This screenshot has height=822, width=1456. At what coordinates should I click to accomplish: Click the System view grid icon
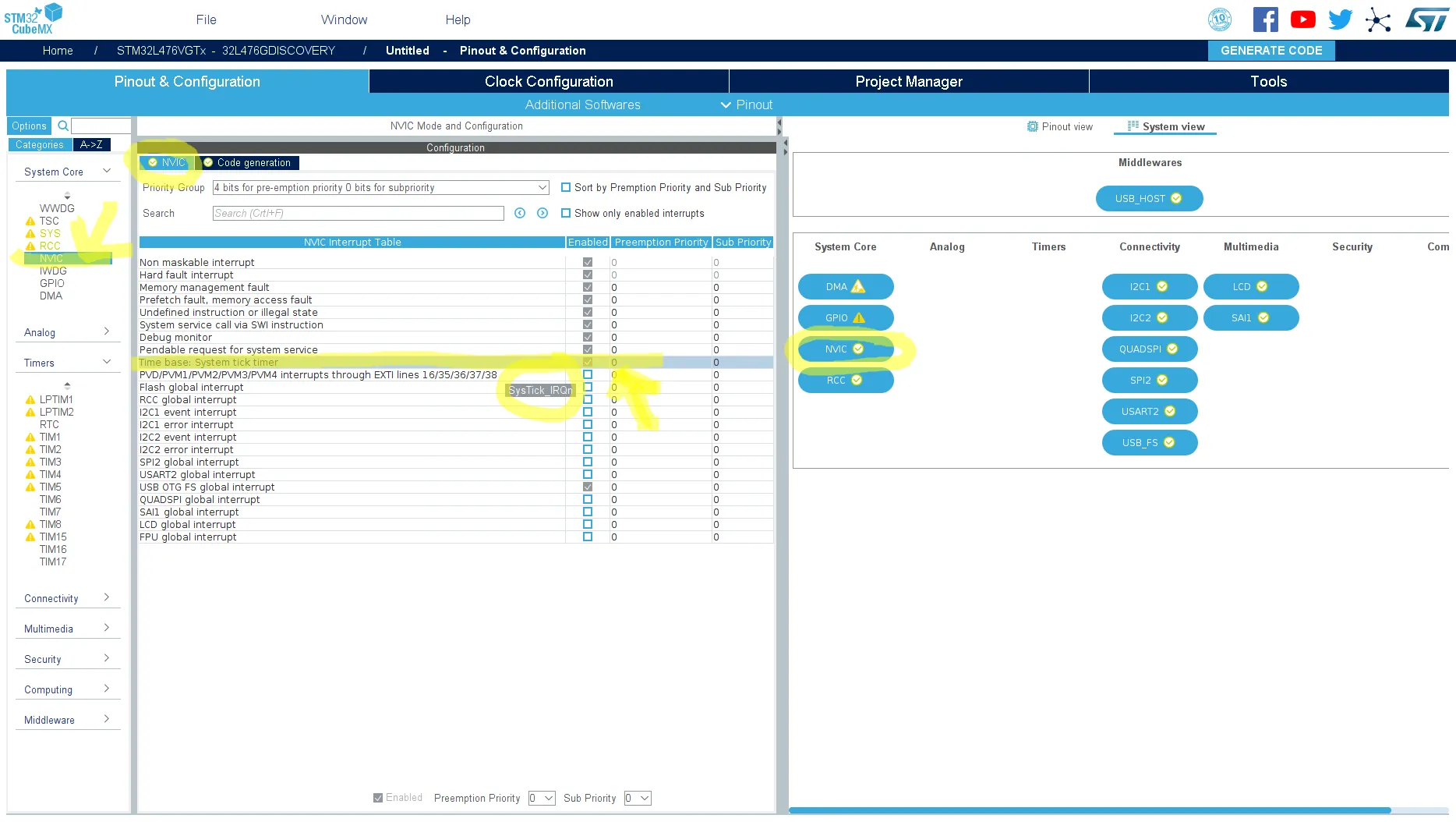1133,126
